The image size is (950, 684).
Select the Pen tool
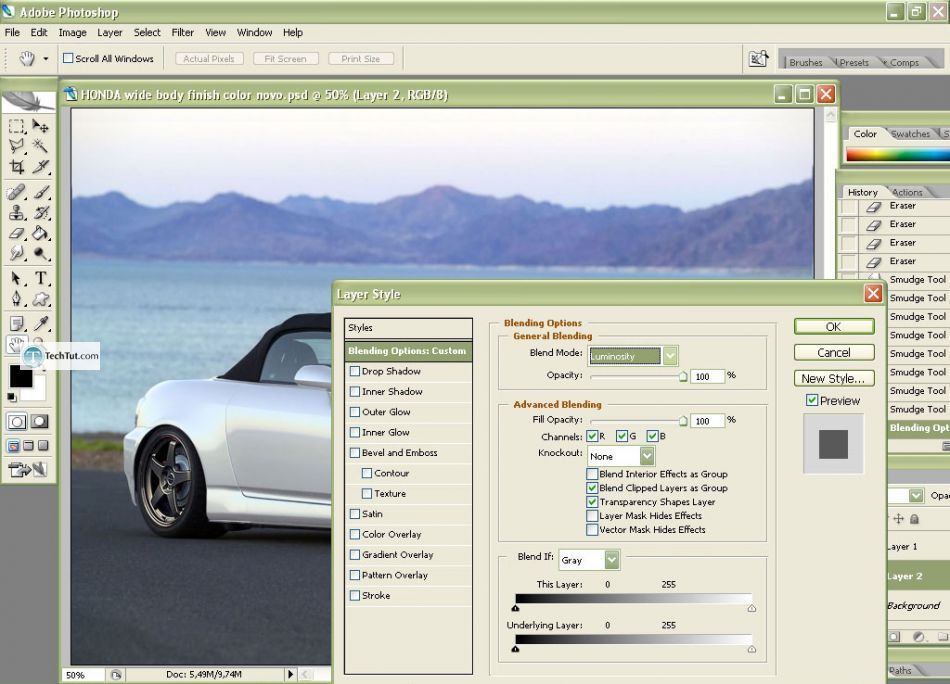point(16,299)
